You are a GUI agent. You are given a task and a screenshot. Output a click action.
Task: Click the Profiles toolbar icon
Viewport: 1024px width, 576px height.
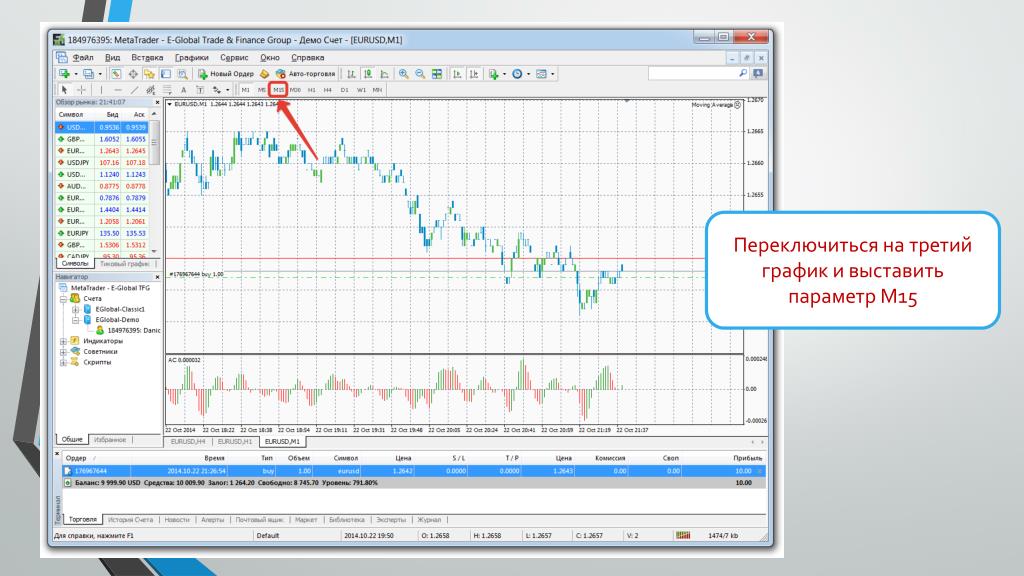(x=88, y=74)
